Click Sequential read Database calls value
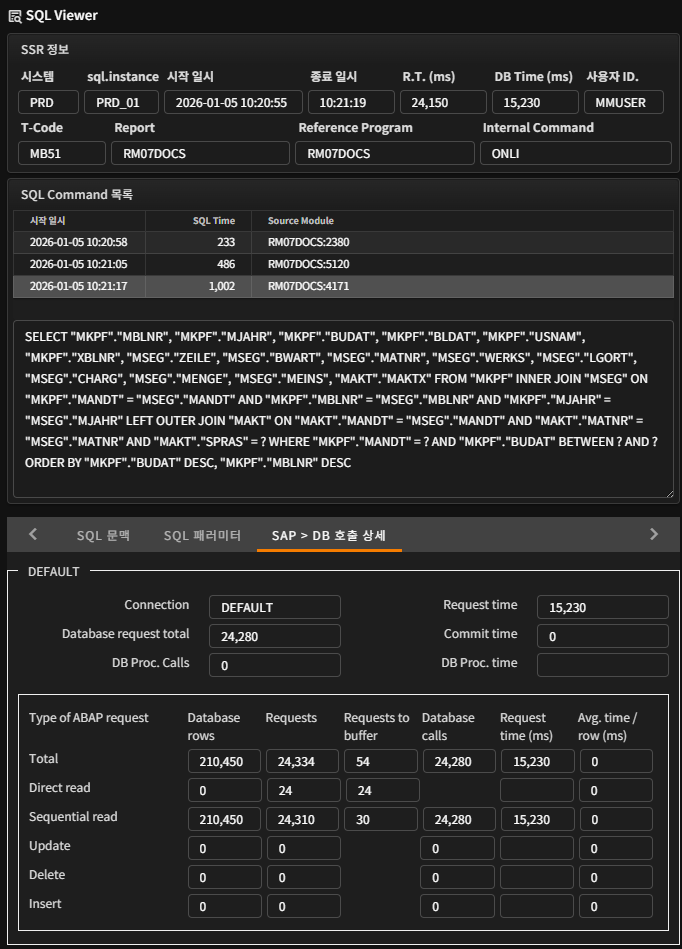Image resolution: width=682 pixels, height=949 pixels. 459,819
